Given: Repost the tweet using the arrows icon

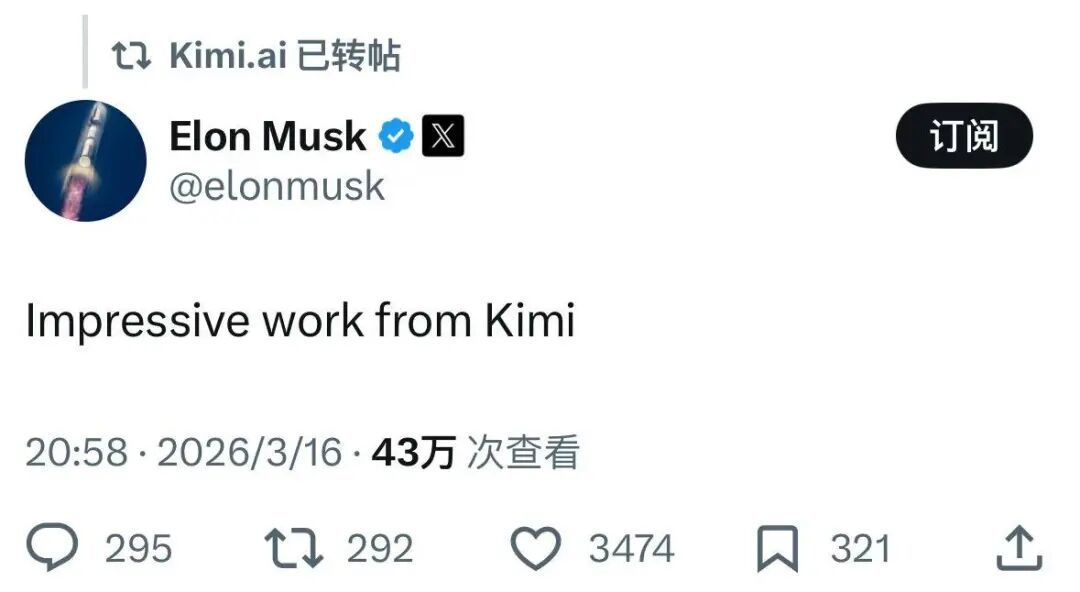Looking at the screenshot, I should [291, 548].
